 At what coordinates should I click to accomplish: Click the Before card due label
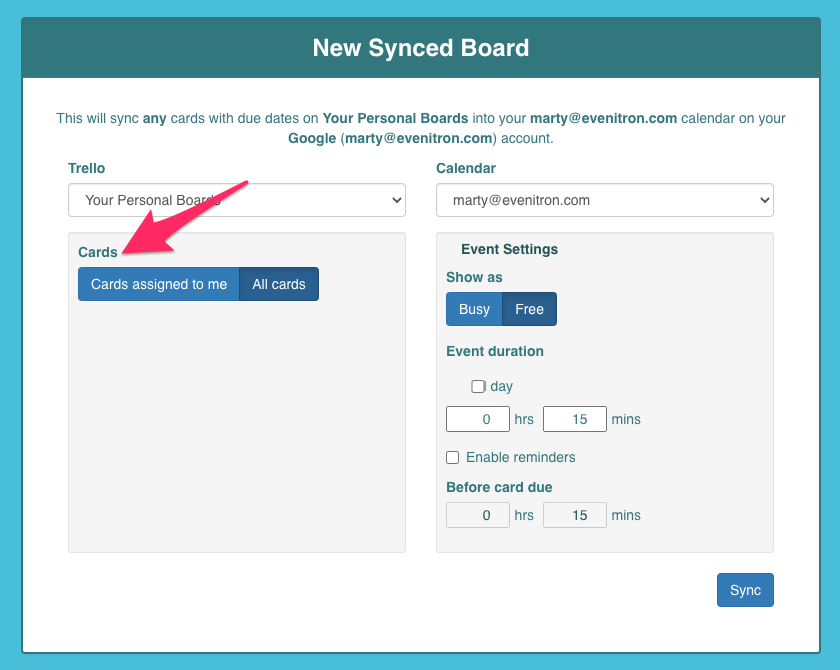[499, 487]
